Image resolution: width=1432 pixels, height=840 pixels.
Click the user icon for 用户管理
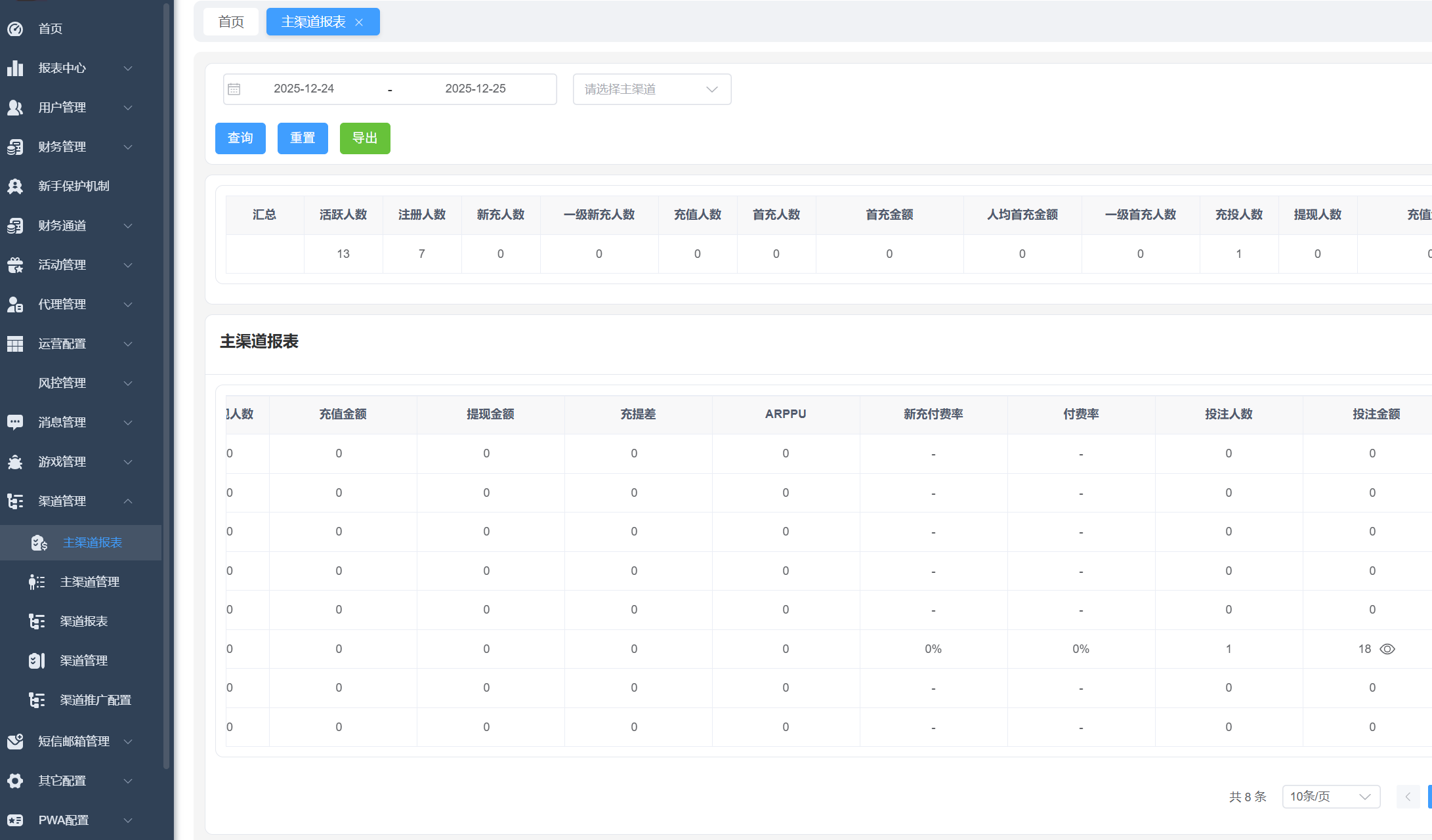point(15,108)
